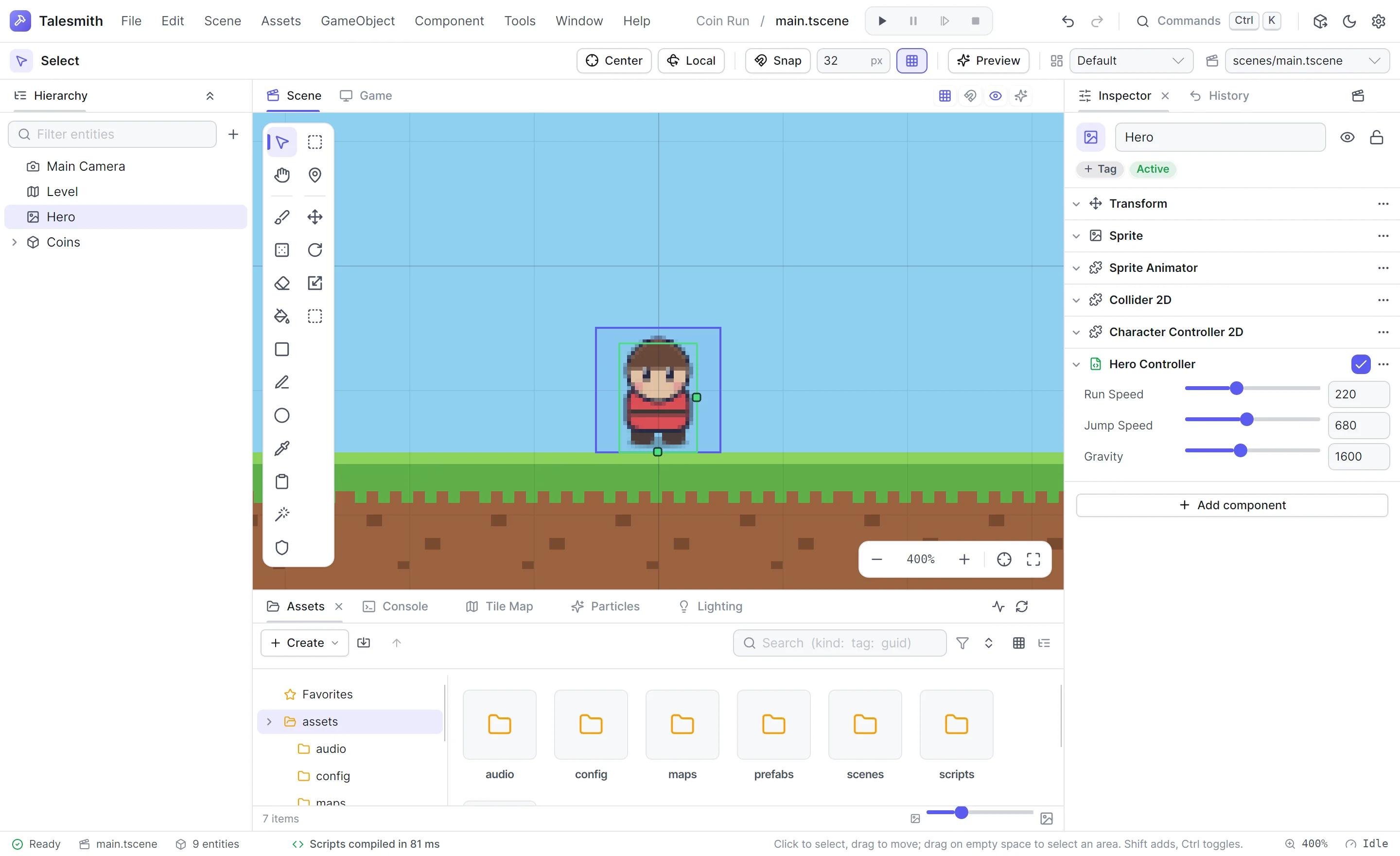Viewport: 1400px width, 856px height.
Task: Choose the Eyedropper tool
Action: 282,448
